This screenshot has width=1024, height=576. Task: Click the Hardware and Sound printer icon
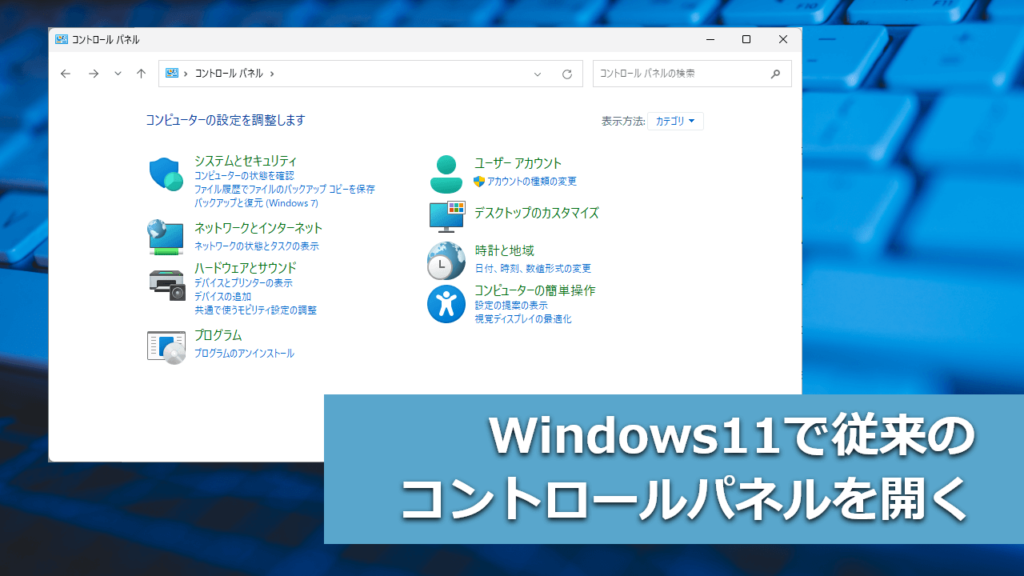(x=166, y=285)
